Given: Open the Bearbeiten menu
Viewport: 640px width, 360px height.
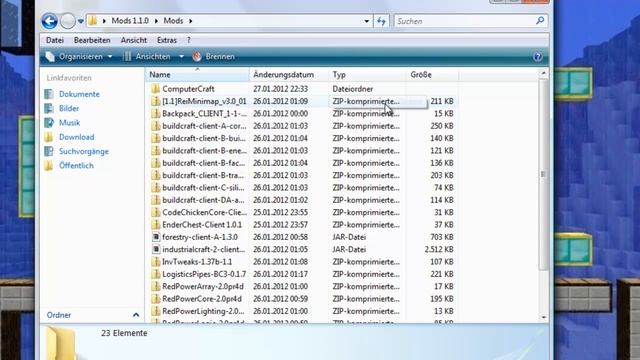Looking at the screenshot, I should [x=92, y=40].
